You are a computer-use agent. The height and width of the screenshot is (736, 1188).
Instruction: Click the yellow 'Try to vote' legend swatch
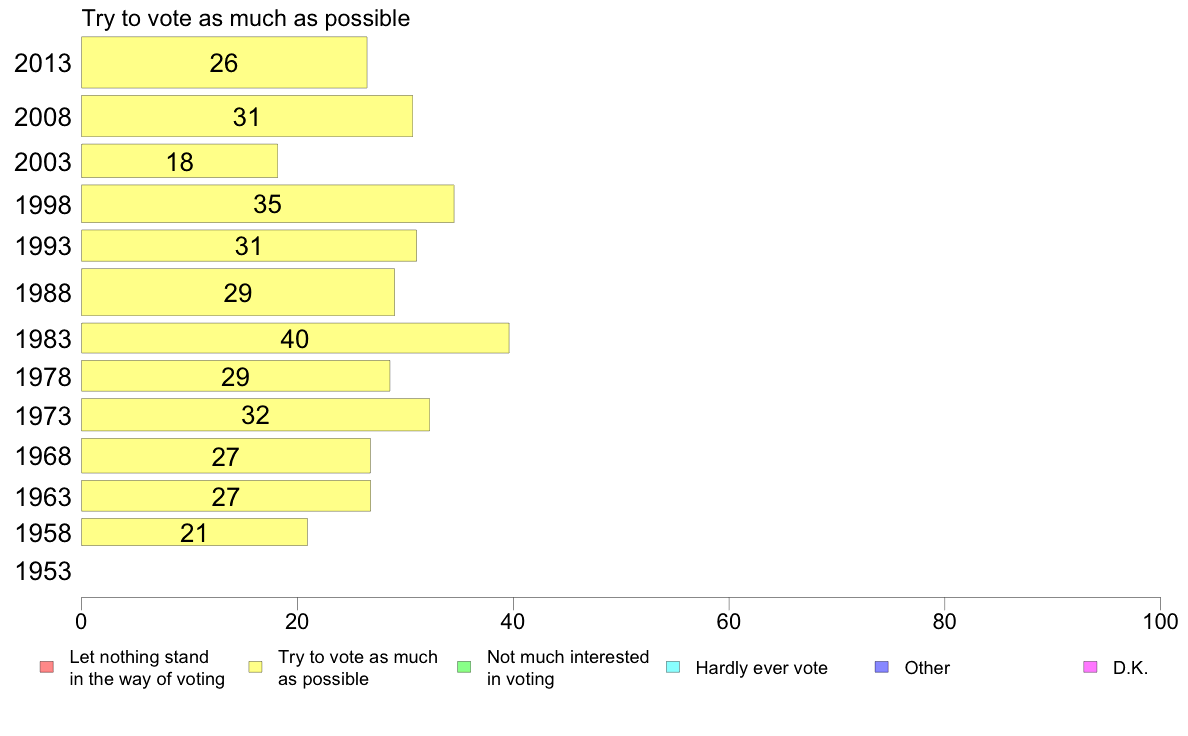[255, 667]
